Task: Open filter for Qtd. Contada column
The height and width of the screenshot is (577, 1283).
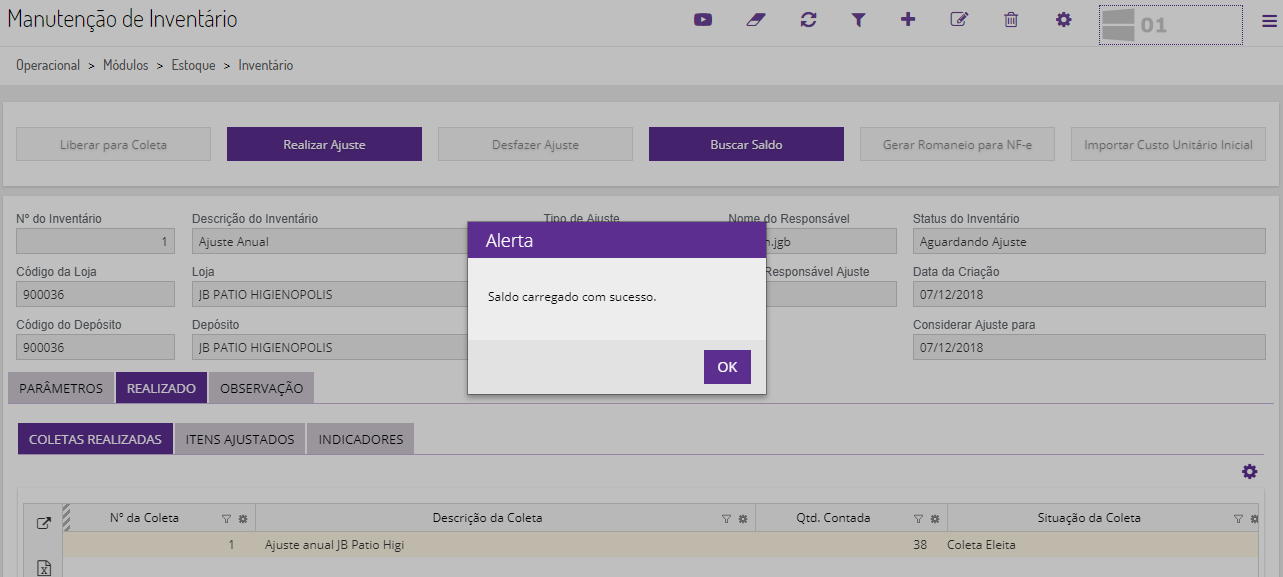Action: (x=918, y=519)
